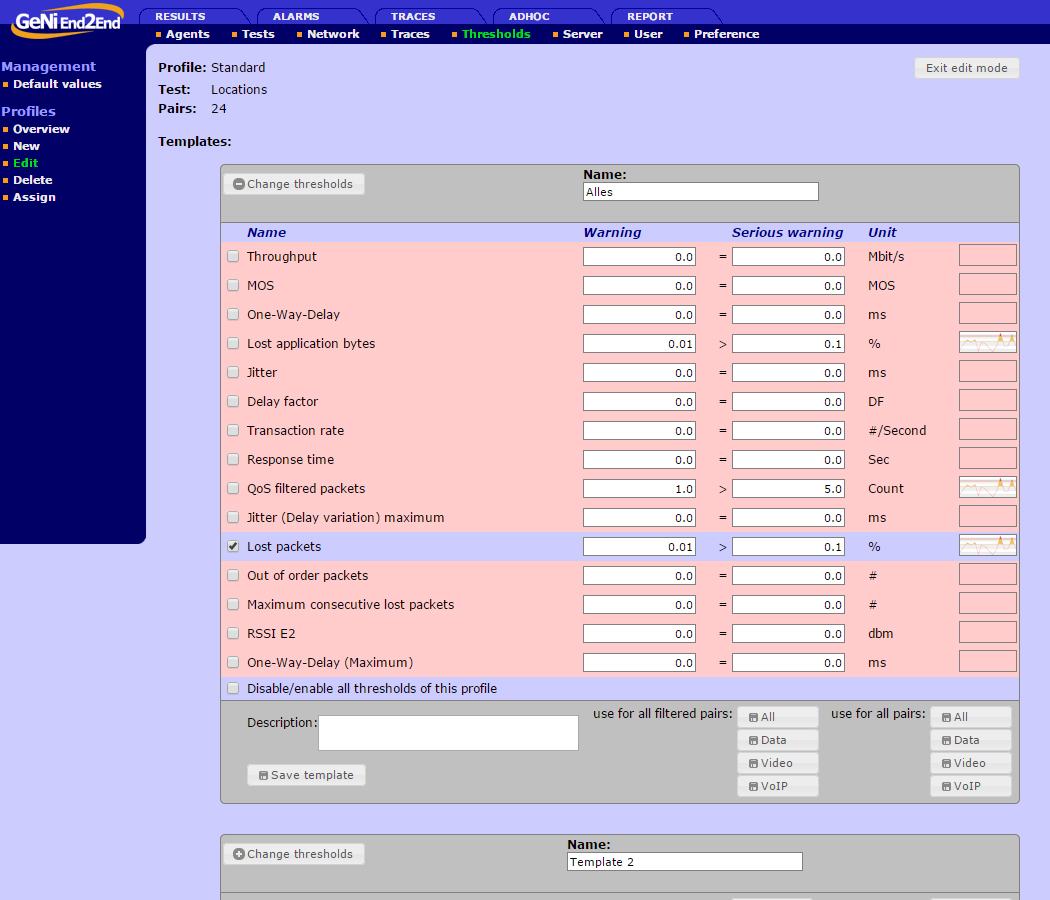Viewport: 1050px width, 900px height.
Task: Enable the Throughput threshold checkbox
Action: [x=233, y=256]
